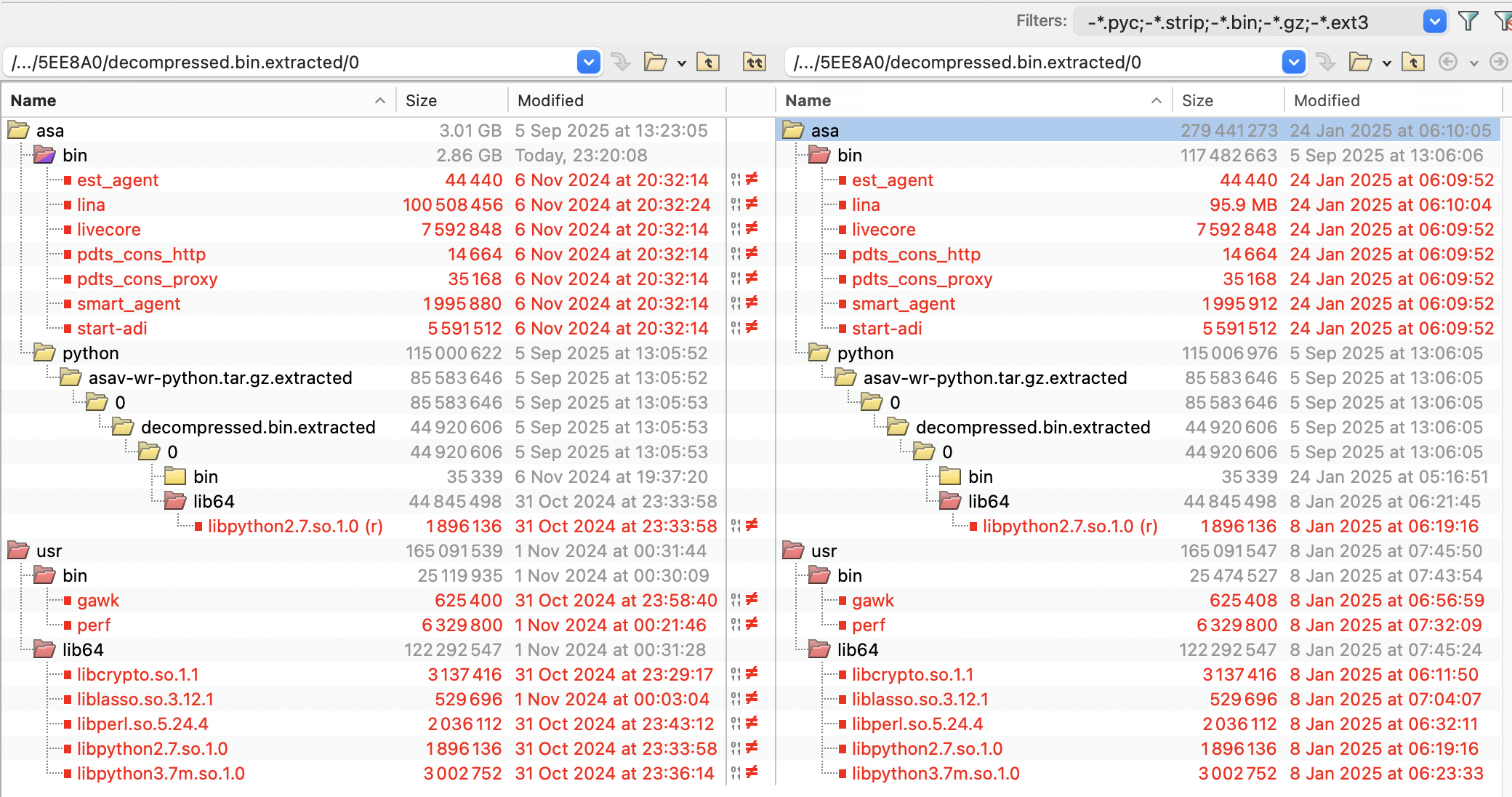
Task: Go up one level in right pane
Action: point(1412,63)
